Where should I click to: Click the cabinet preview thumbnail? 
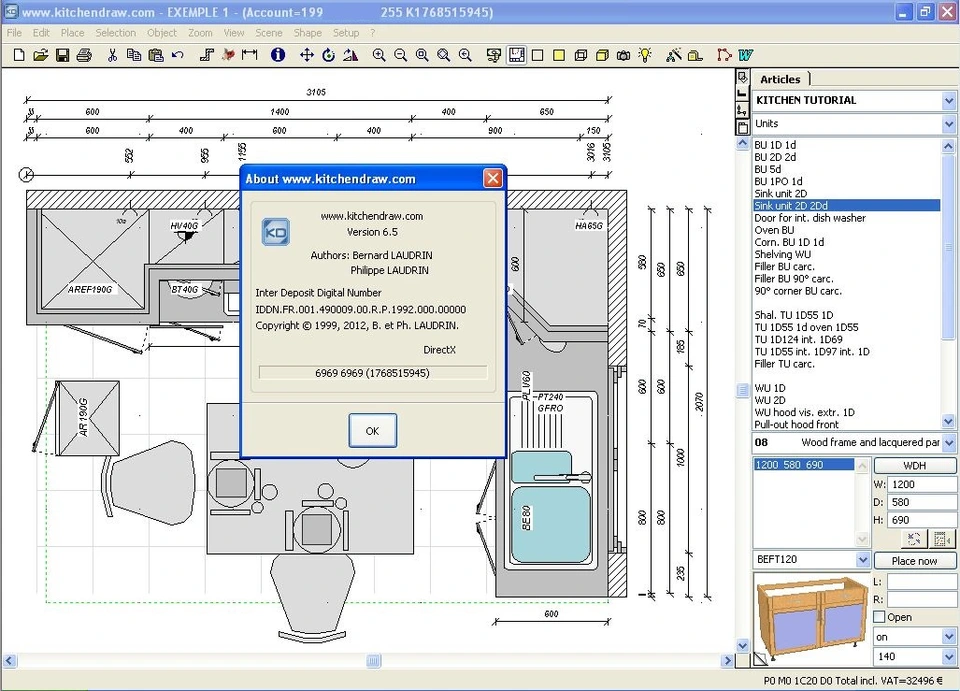(x=812, y=619)
